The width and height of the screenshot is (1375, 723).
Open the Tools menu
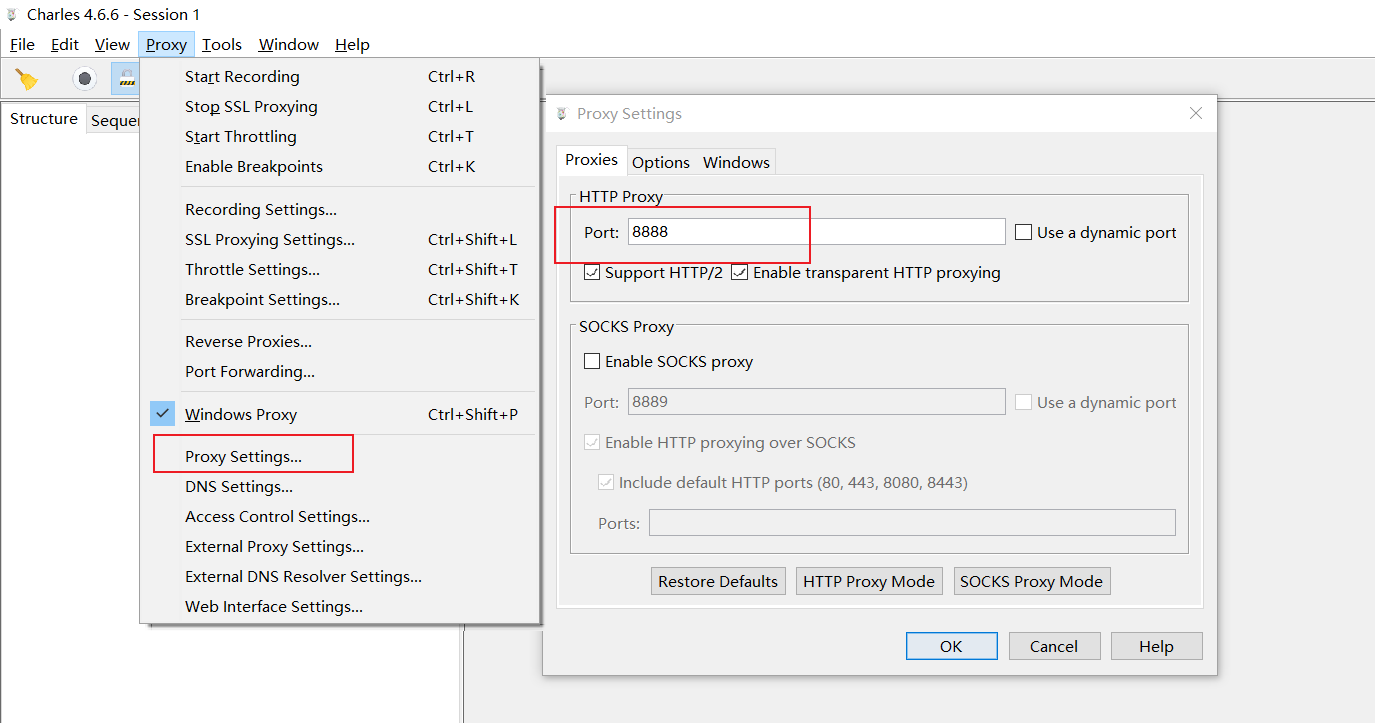pos(222,44)
